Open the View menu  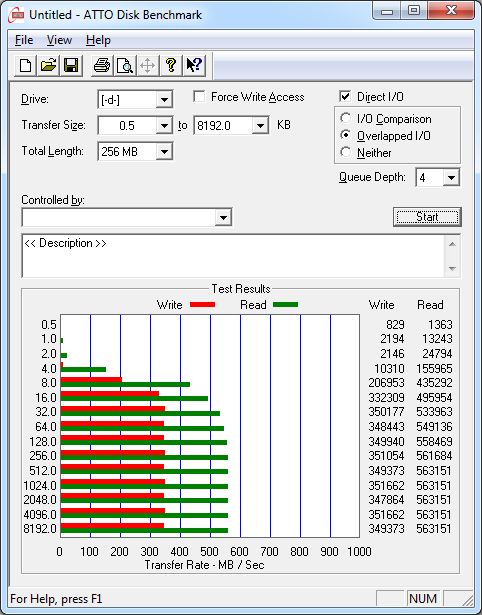pyautogui.click(x=59, y=40)
